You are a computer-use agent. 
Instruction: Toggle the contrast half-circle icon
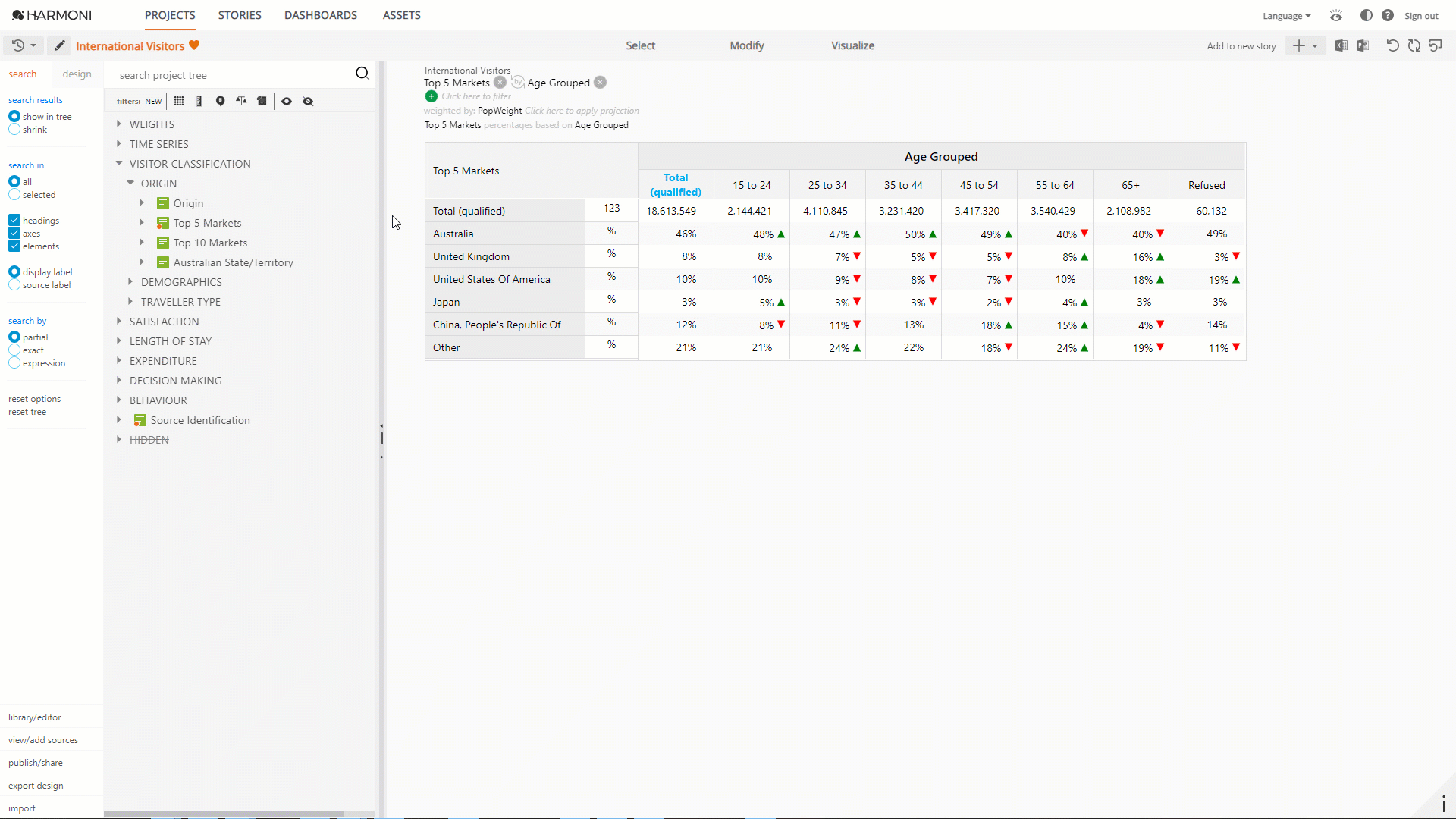[x=1367, y=15]
